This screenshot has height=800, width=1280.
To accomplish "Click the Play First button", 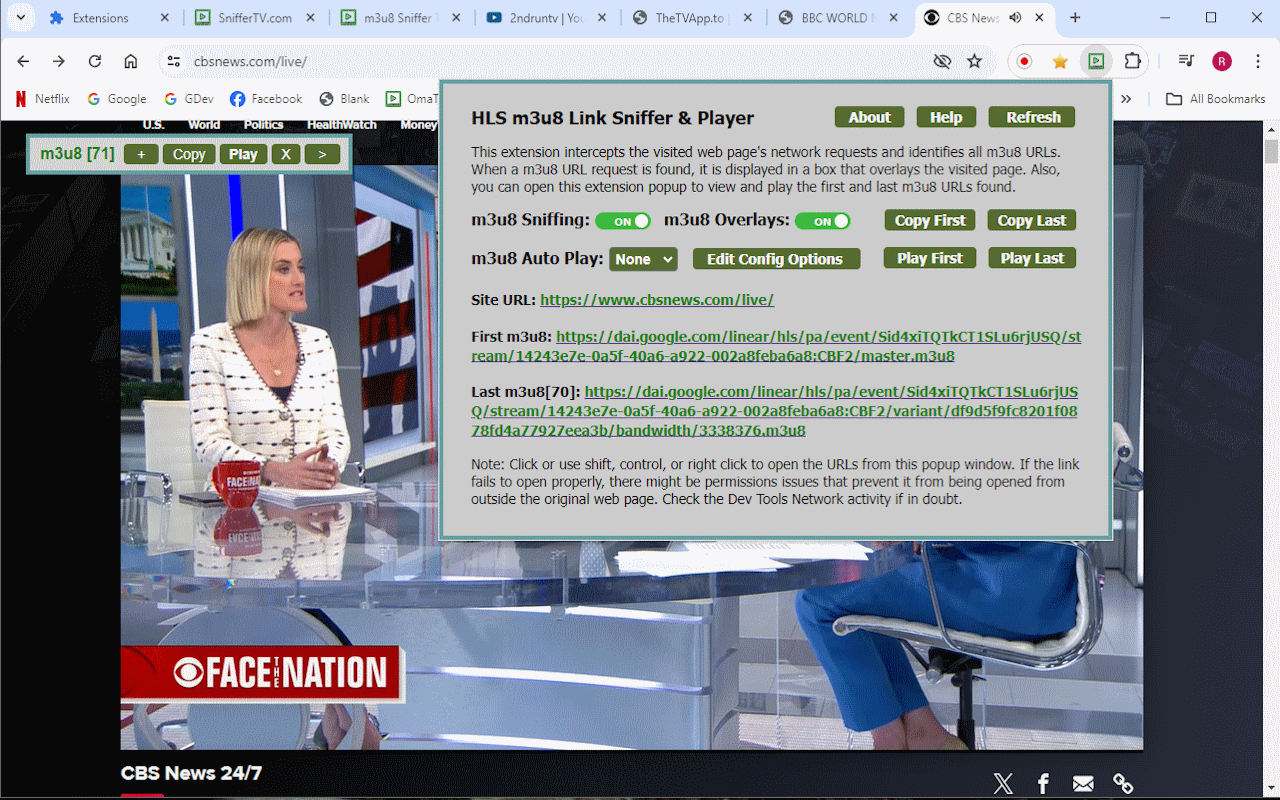I will [x=930, y=258].
